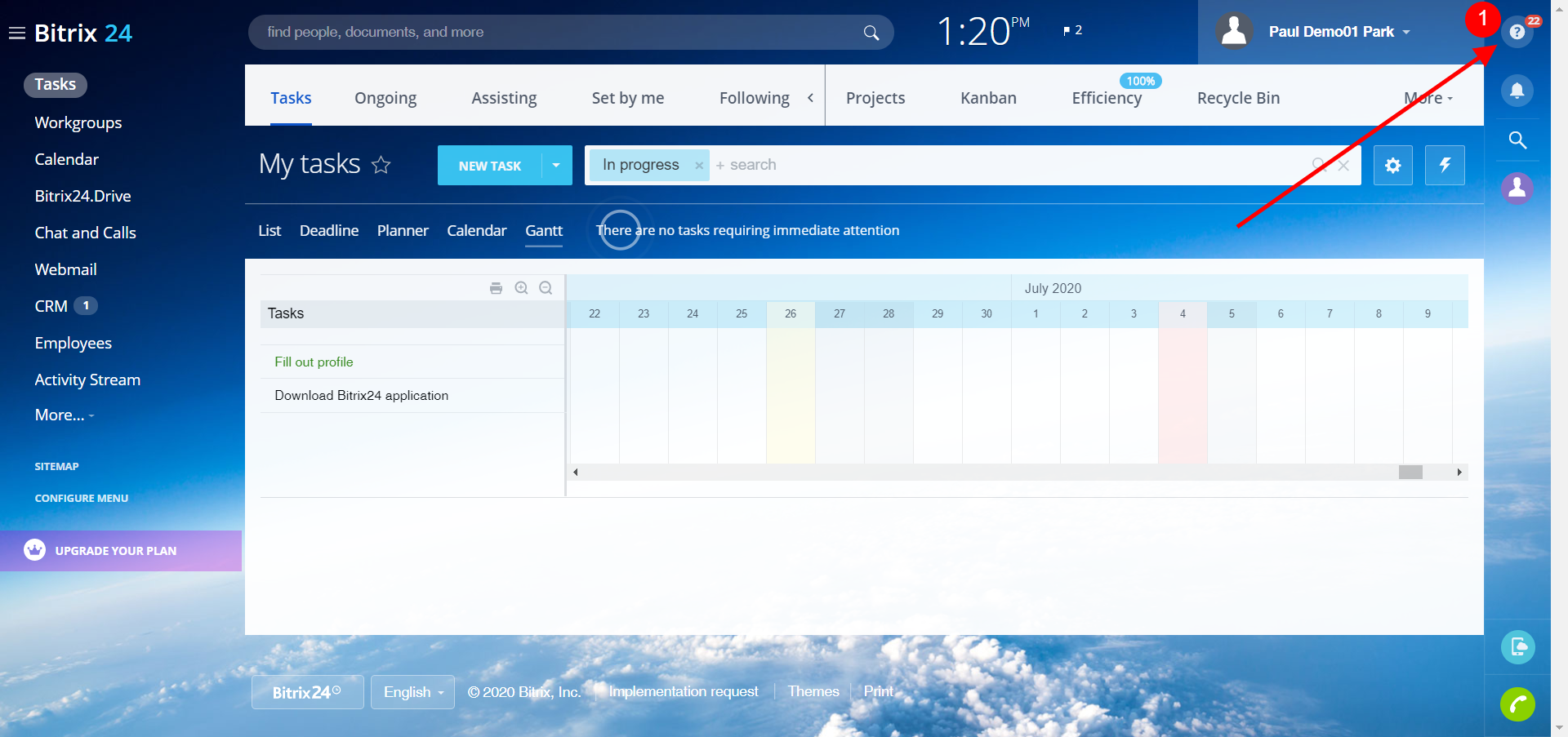Screen dimensions: 1568x737
Task: Open the help question mark icon
Action: click(x=1517, y=33)
